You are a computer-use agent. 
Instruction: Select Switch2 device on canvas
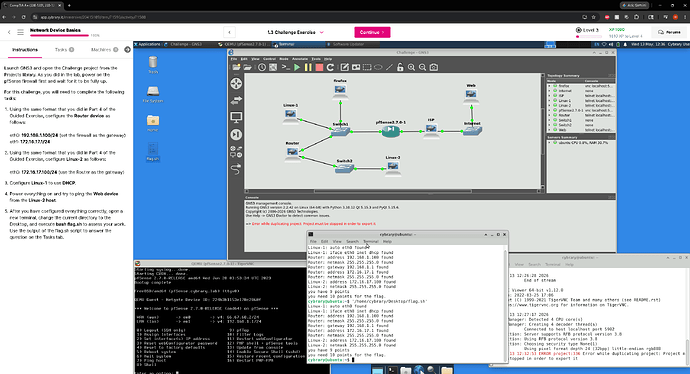[x=344, y=169]
